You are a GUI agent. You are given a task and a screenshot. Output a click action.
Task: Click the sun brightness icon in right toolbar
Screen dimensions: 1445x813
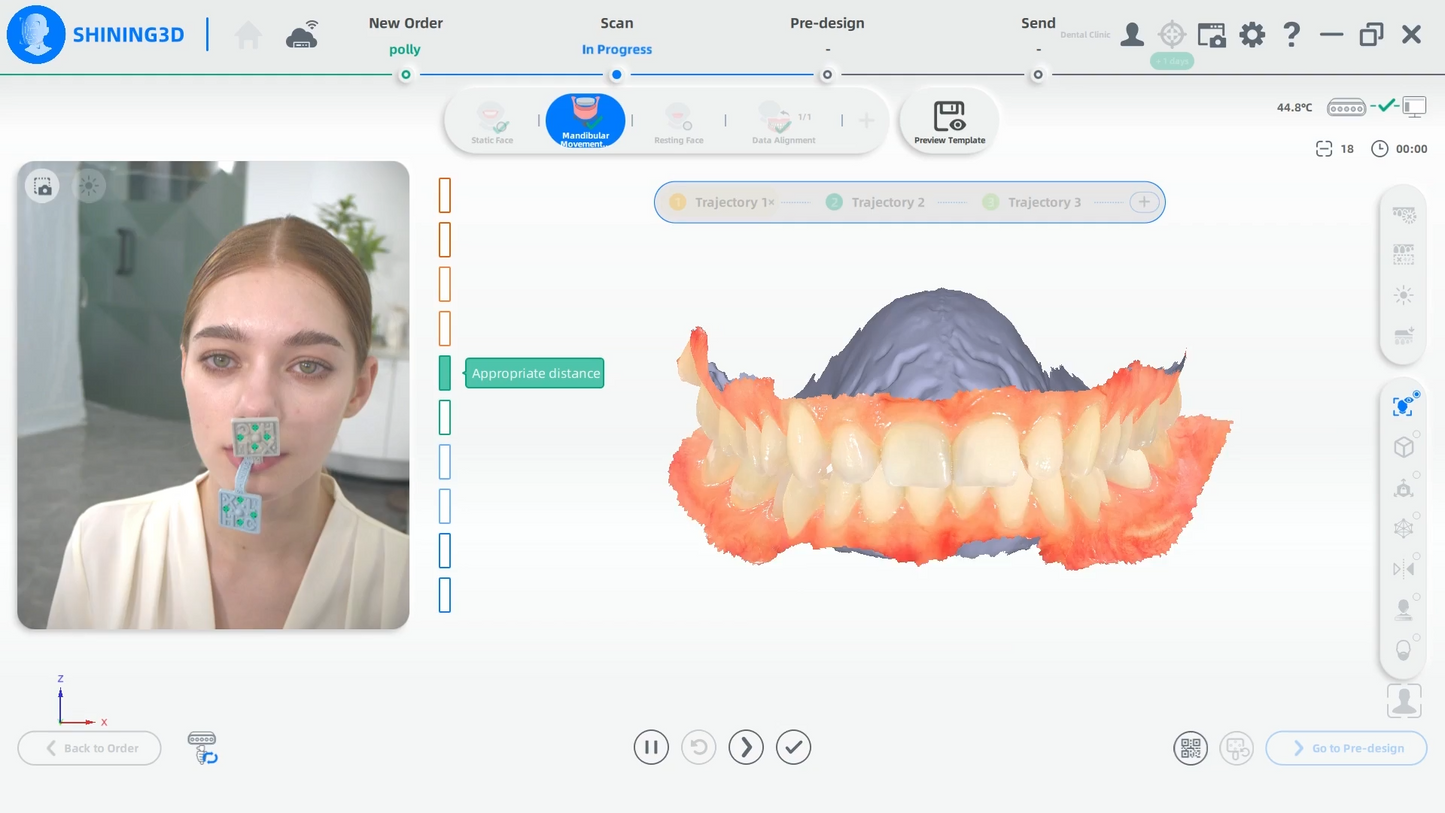point(1404,295)
